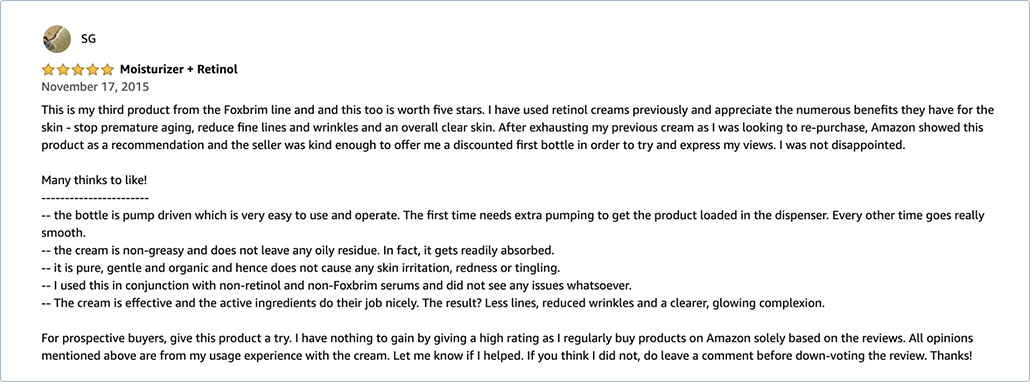Open the review title Moisturizer + Retinol
The image size is (1030, 382).
click(x=179, y=70)
